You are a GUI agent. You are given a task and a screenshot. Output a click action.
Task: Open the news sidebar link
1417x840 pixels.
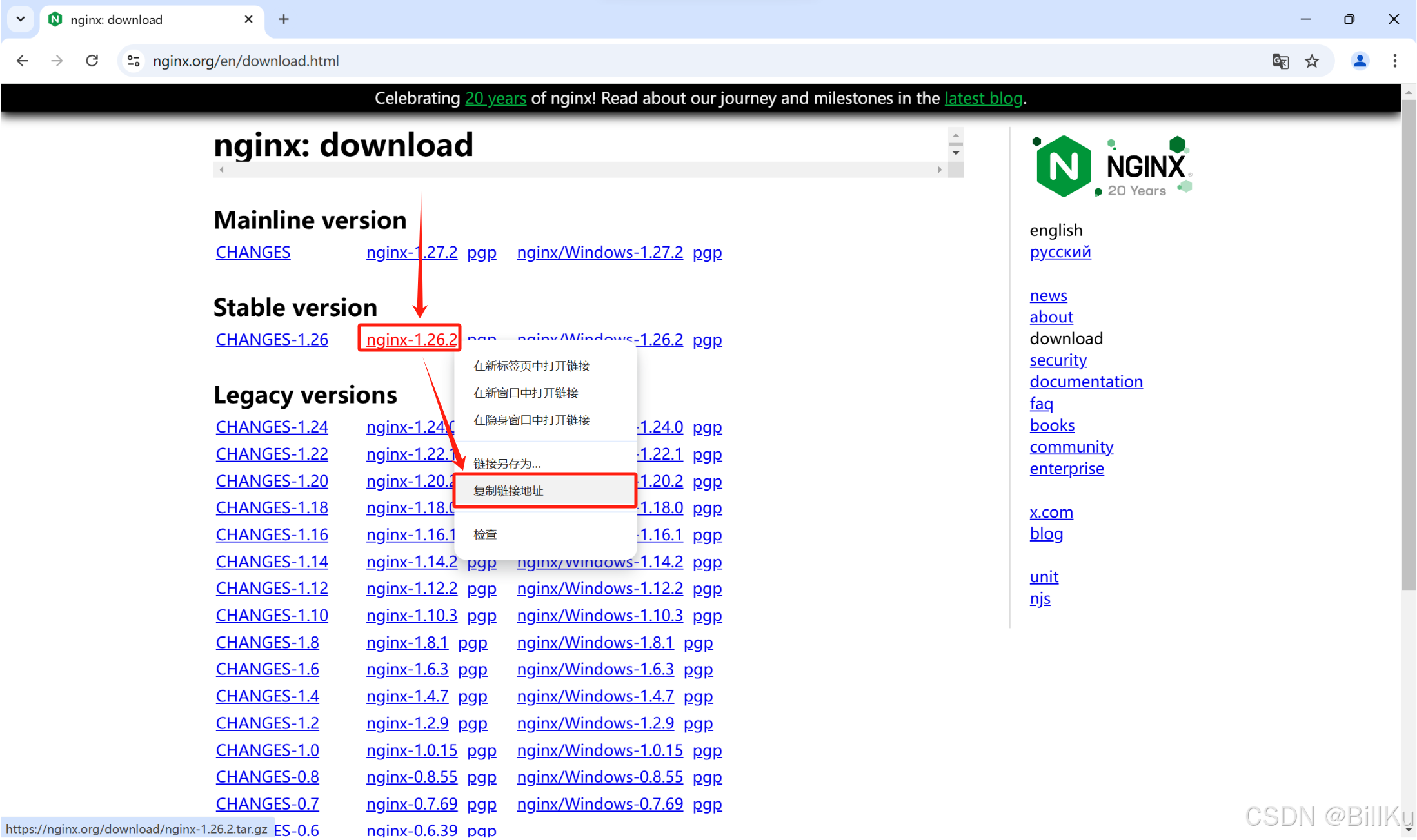(x=1048, y=295)
